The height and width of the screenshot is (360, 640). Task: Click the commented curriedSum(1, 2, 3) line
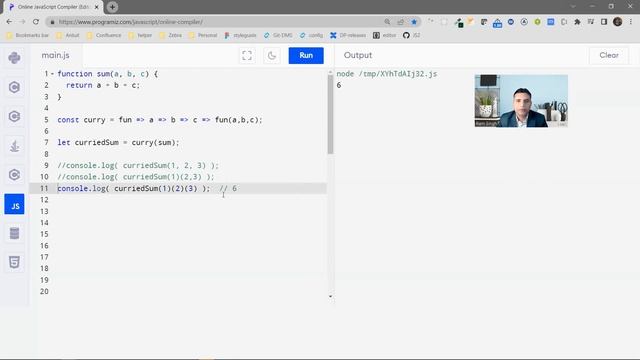click(x=138, y=165)
